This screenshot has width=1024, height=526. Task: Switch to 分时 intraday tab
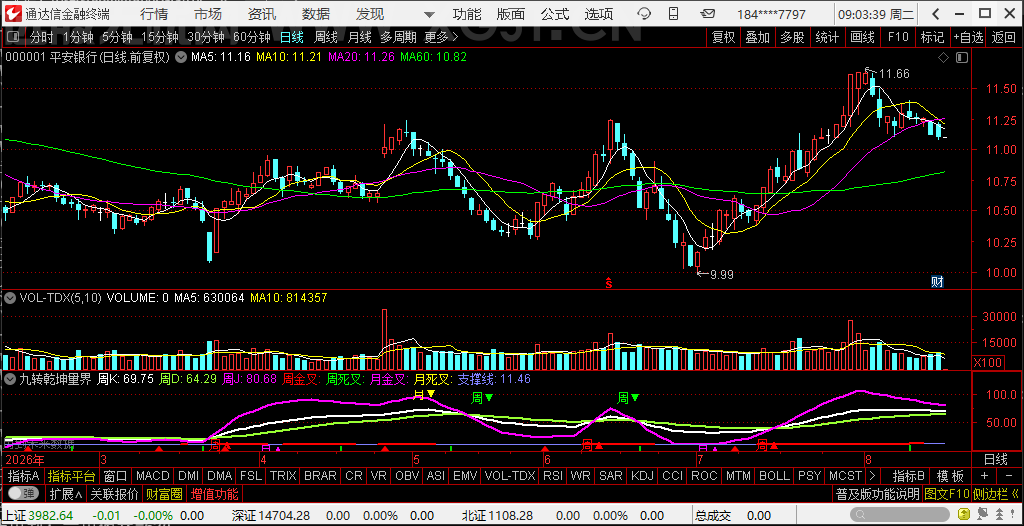pos(42,38)
